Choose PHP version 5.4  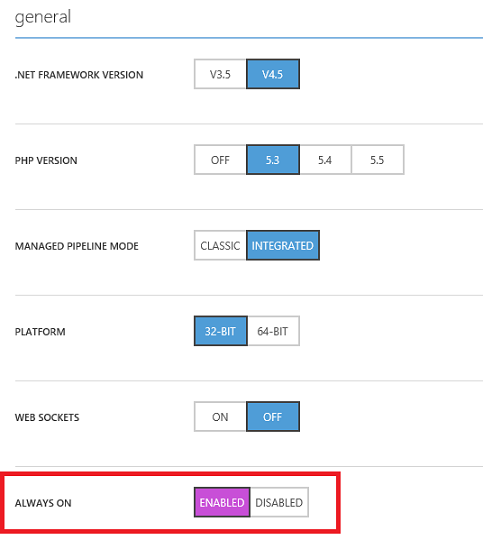[325, 160]
